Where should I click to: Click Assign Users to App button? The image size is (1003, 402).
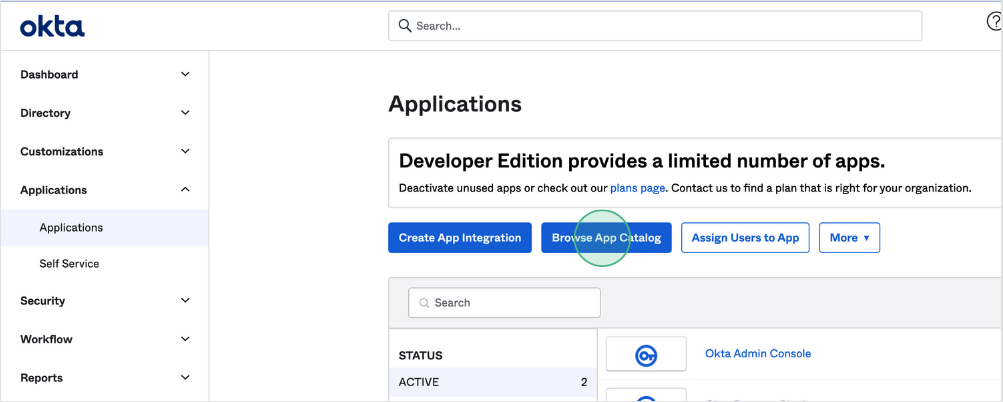[745, 237]
